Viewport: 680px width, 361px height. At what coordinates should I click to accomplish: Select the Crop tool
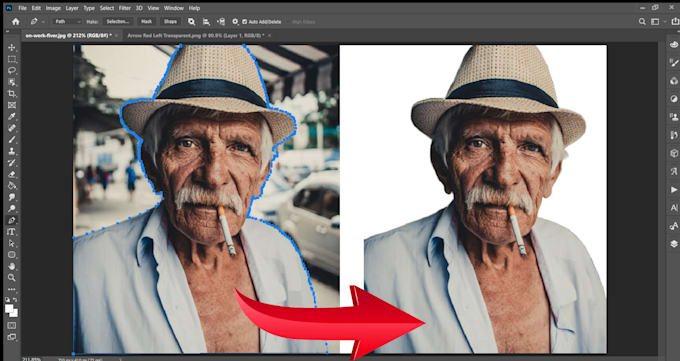click(12, 94)
